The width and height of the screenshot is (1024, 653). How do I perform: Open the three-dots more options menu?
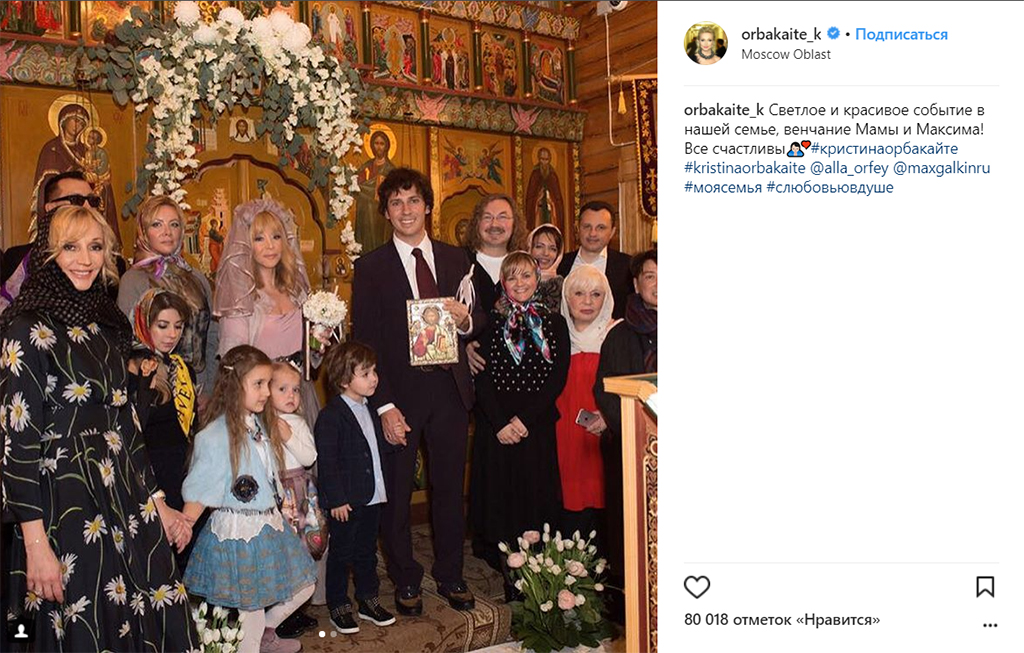point(990,626)
